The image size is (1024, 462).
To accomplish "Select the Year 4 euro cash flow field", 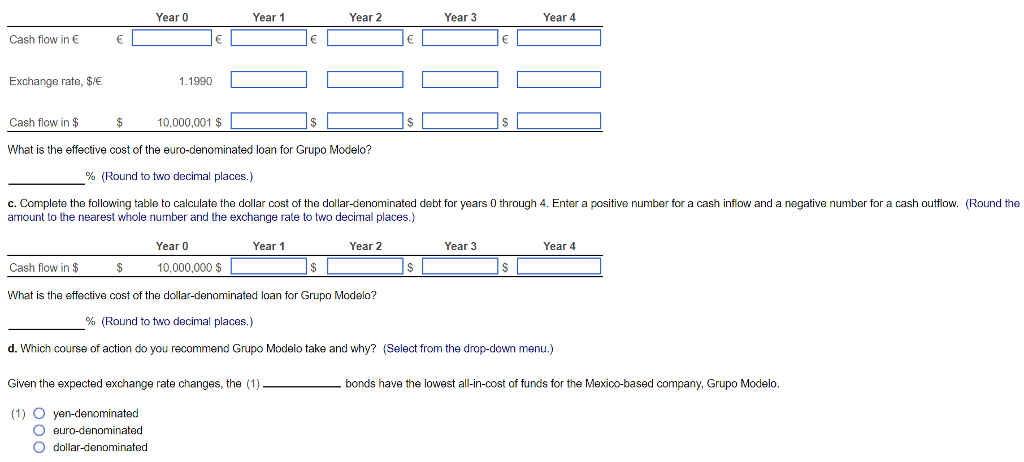I will point(558,38).
